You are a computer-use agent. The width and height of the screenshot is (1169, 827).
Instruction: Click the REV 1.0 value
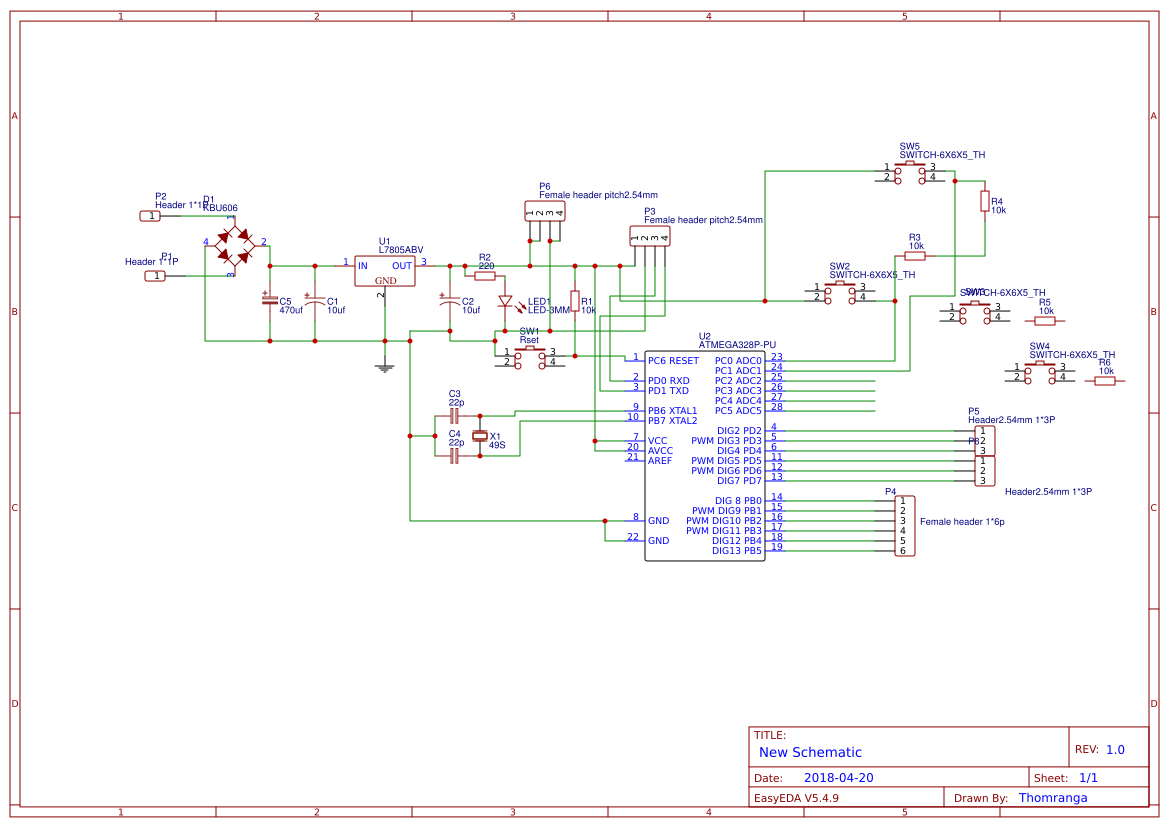click(1115, 750)
